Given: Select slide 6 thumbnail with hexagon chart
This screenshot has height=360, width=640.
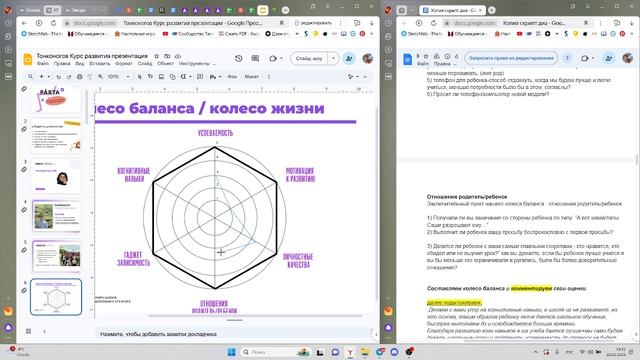Looking at the screenshot, I should 56,297.
